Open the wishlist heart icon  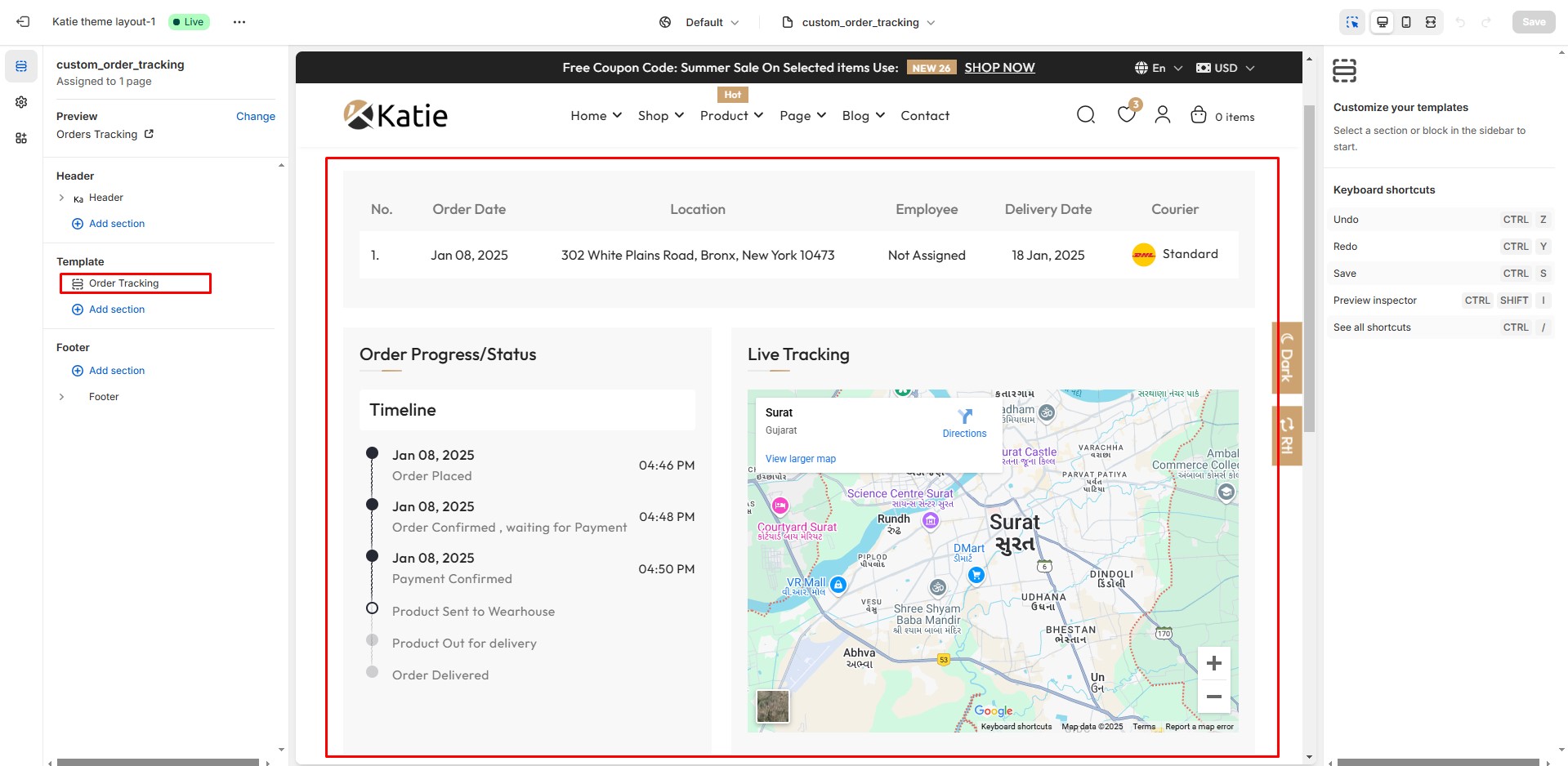tap(1126, 115)
